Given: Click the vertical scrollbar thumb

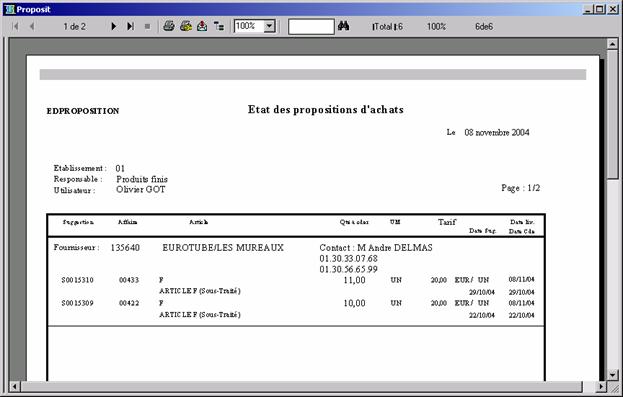Looking at the screenshot, I should [612, 114].
